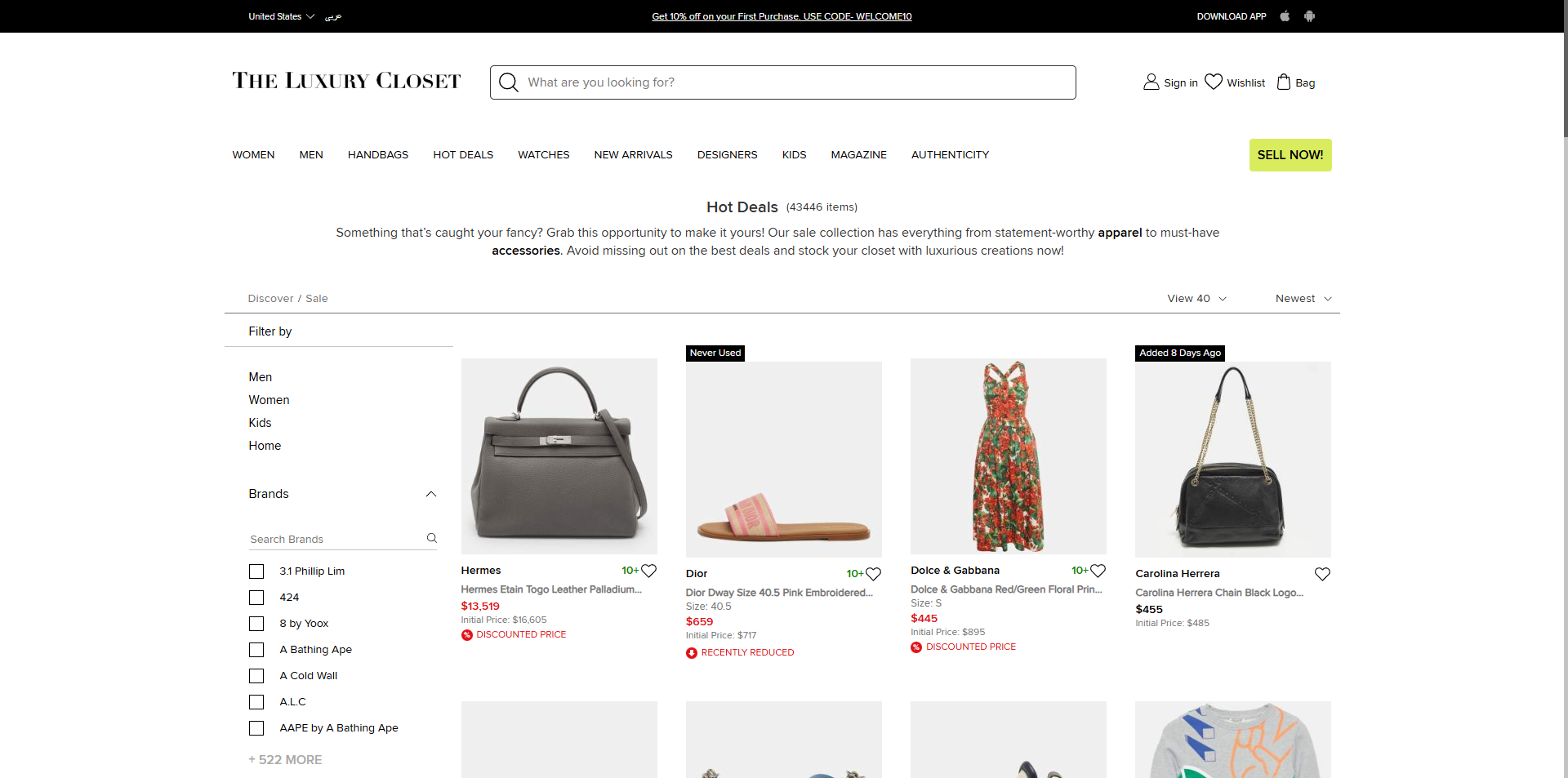The image size is (1568, 778).
Task: Open the WELCOME10 first purchase offer link
Action: [x=782, y=16]
